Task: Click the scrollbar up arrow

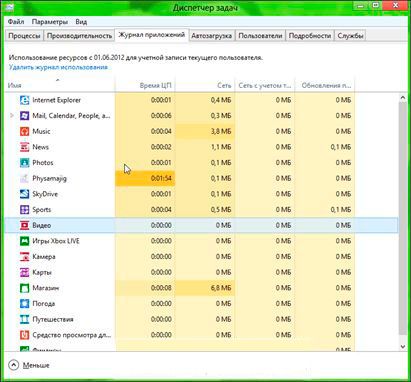Action: click(x=403, y=98)
